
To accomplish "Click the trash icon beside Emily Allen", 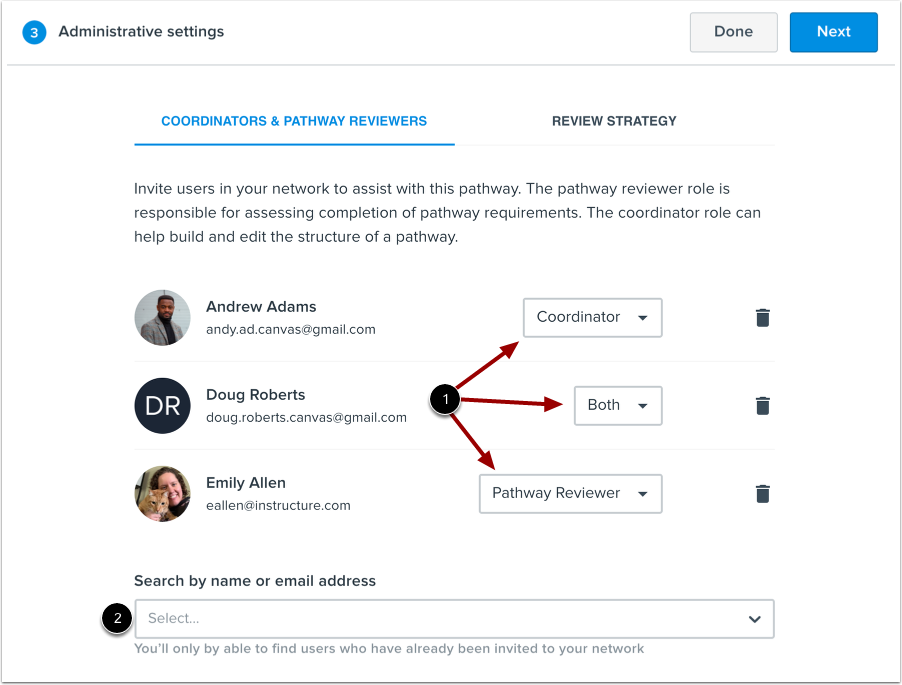I will [x=763, y=493].
